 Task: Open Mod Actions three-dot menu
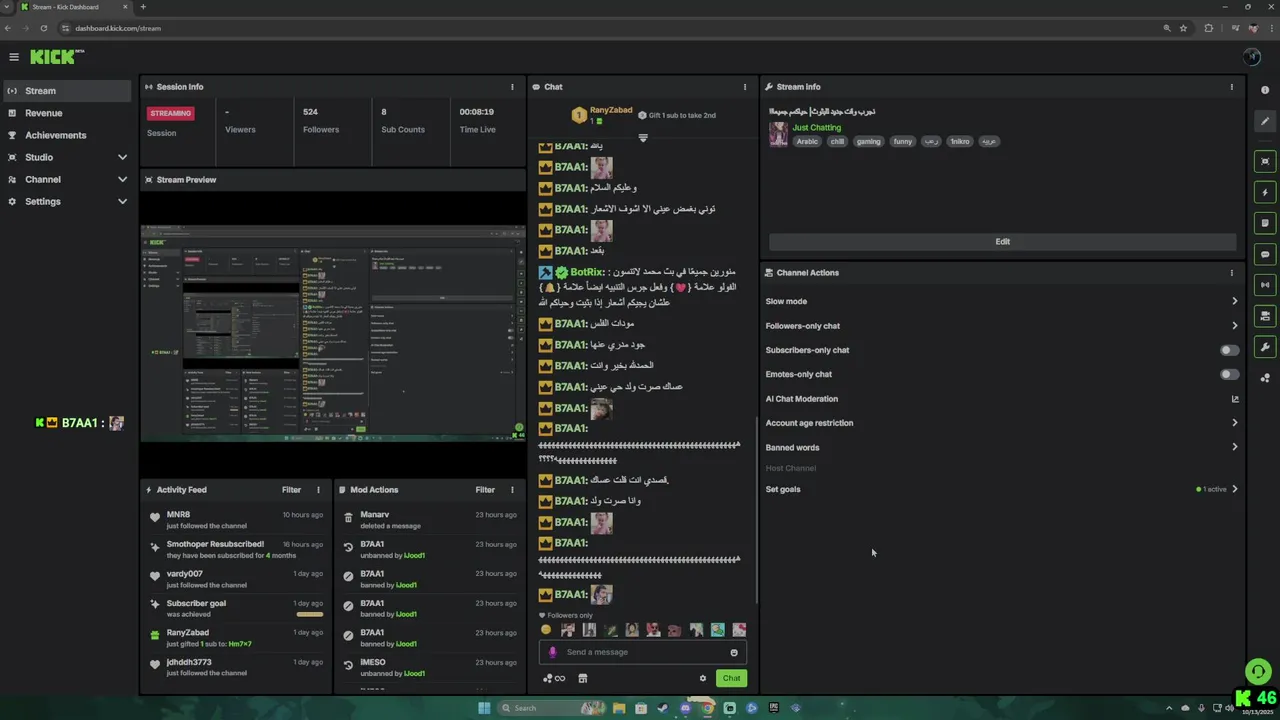(512, 490)
